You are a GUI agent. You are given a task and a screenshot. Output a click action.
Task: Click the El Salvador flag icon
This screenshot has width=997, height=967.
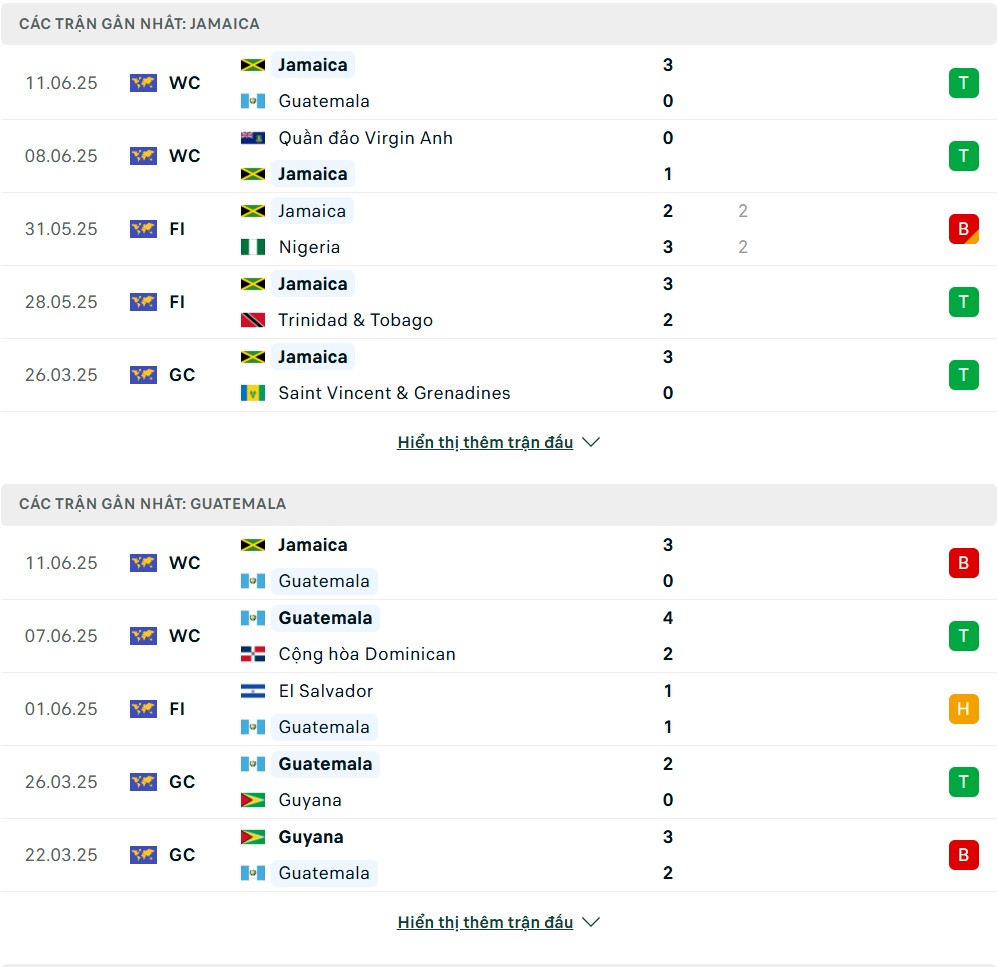coord(252,691)
